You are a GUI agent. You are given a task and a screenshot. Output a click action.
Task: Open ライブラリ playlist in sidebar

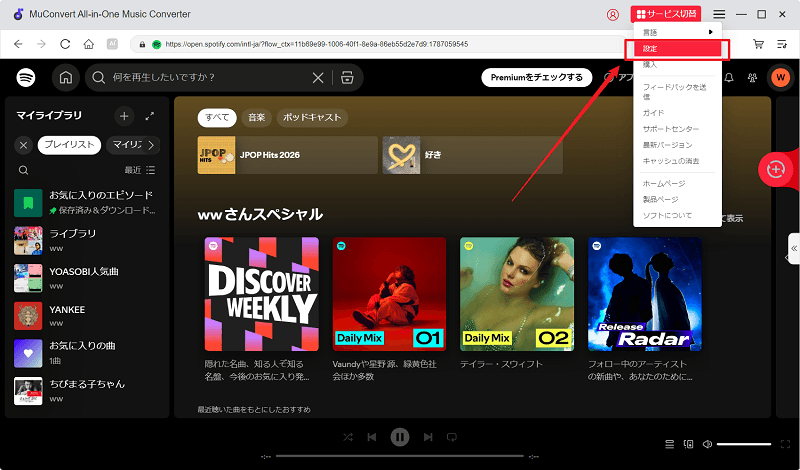86,240
